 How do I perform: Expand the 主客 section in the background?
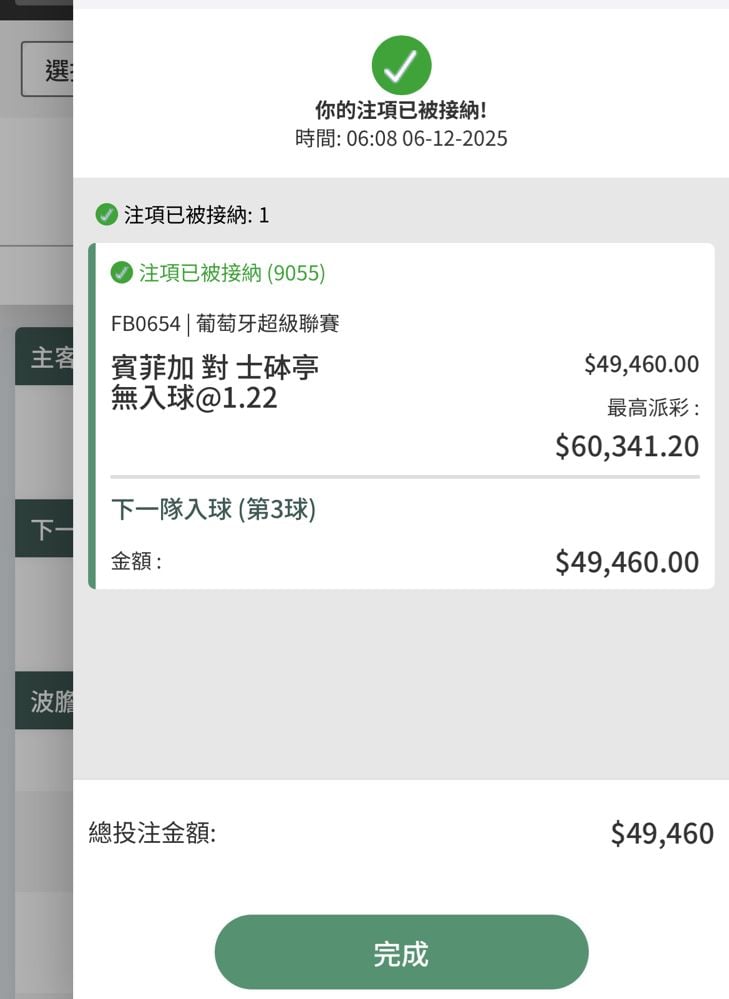(x=45, y=357)
